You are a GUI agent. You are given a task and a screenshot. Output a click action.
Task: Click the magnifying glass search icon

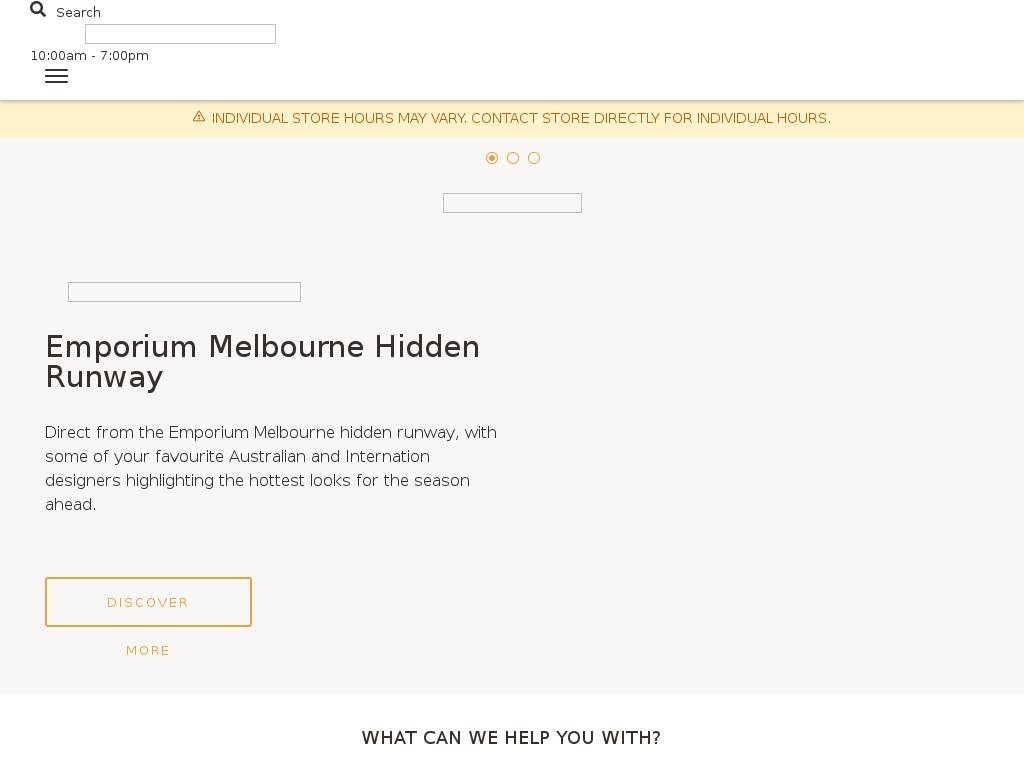(x=38, y=10)
